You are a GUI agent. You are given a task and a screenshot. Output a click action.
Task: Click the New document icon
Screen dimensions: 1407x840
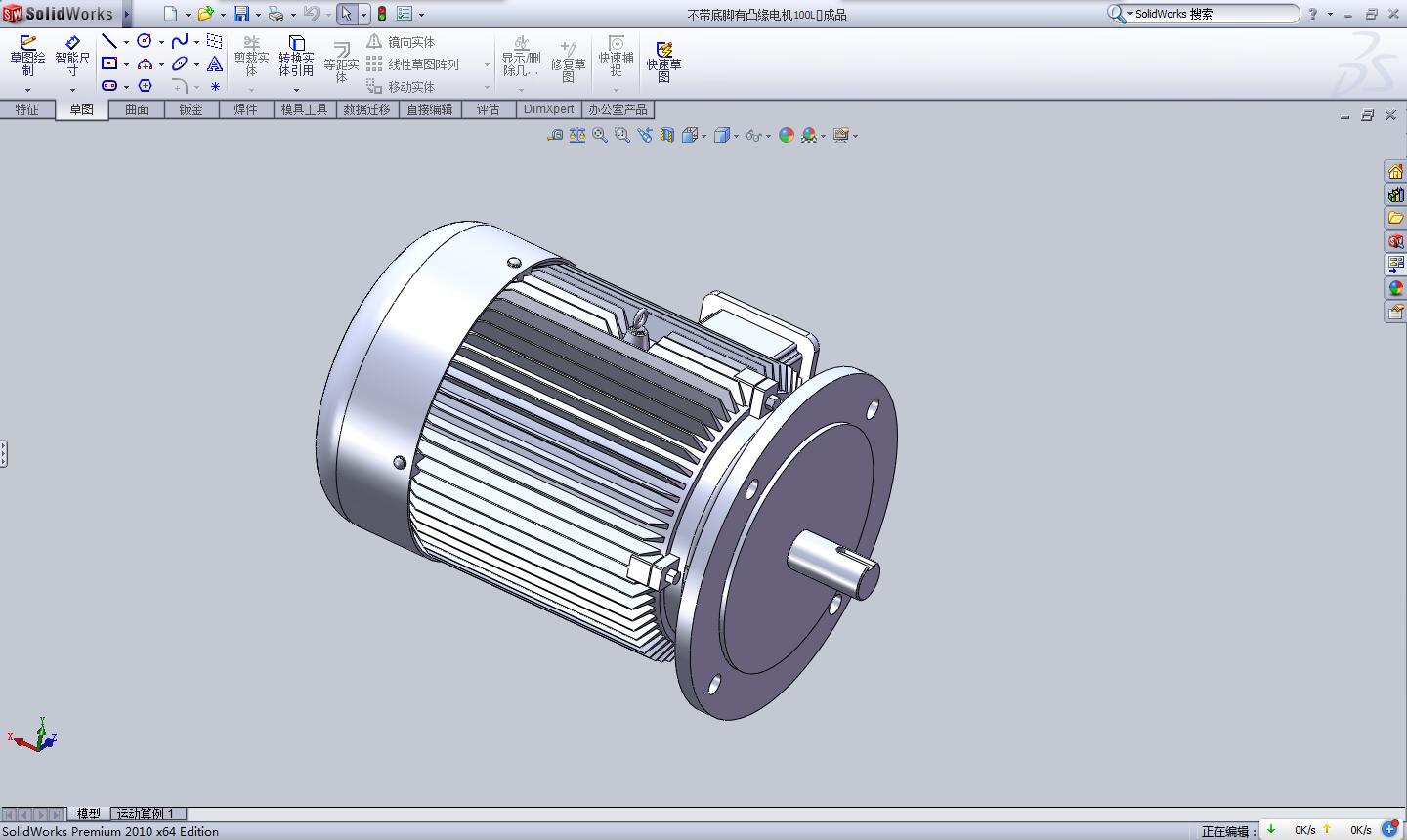click(170, 14)
